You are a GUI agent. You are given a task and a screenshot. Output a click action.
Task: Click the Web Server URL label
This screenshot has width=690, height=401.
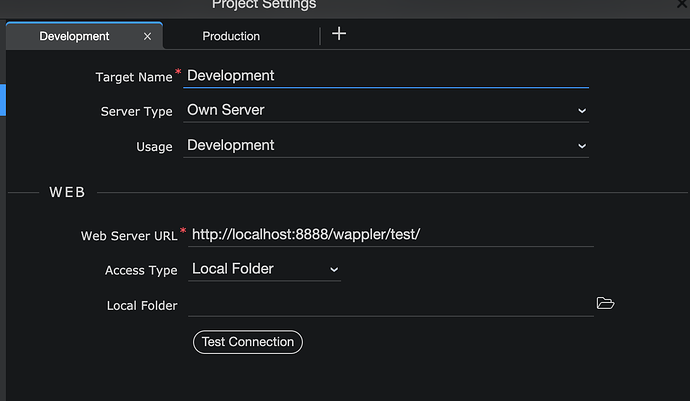pos(129,236)
